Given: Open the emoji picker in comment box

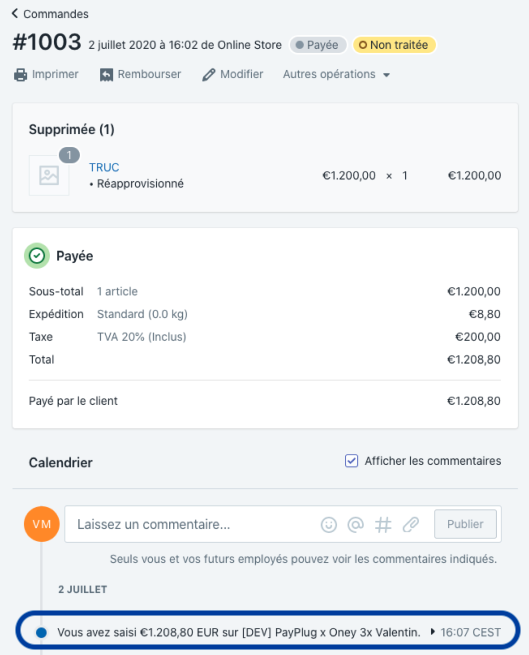Looking at the screenshot, I should pos(329,524).
